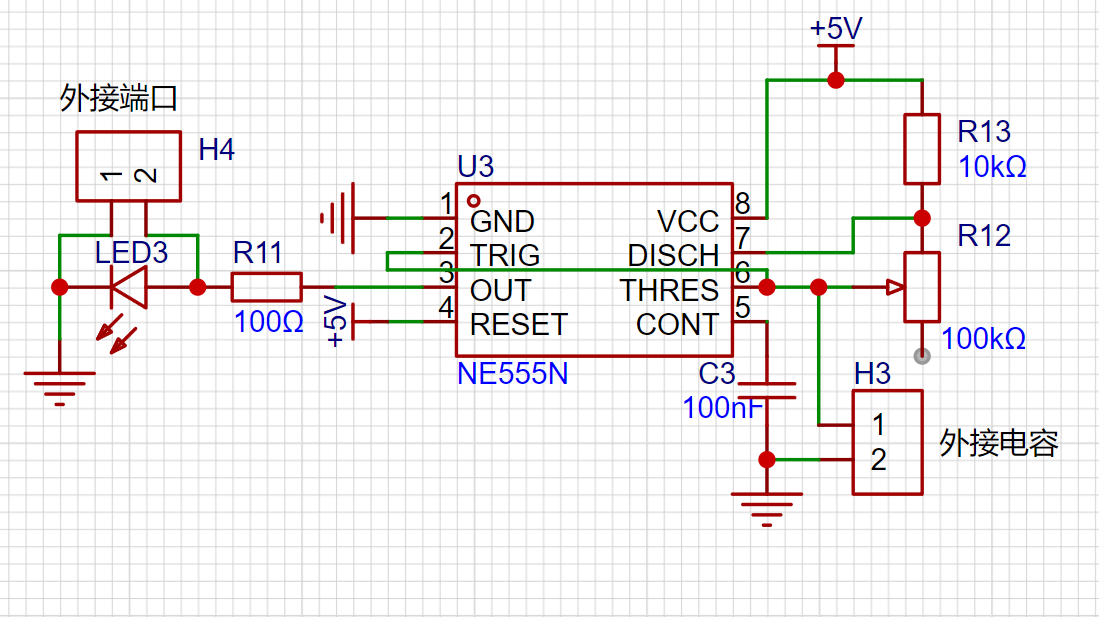Click the H3 designator label
The width and height of the screenshot is (1099, 617).
[872, 374]
